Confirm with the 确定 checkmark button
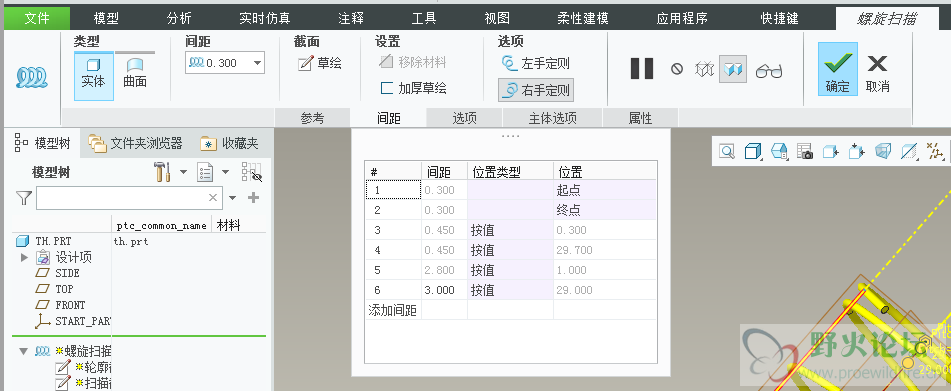This screenshot has height=391, width=951. pos(838,69)
